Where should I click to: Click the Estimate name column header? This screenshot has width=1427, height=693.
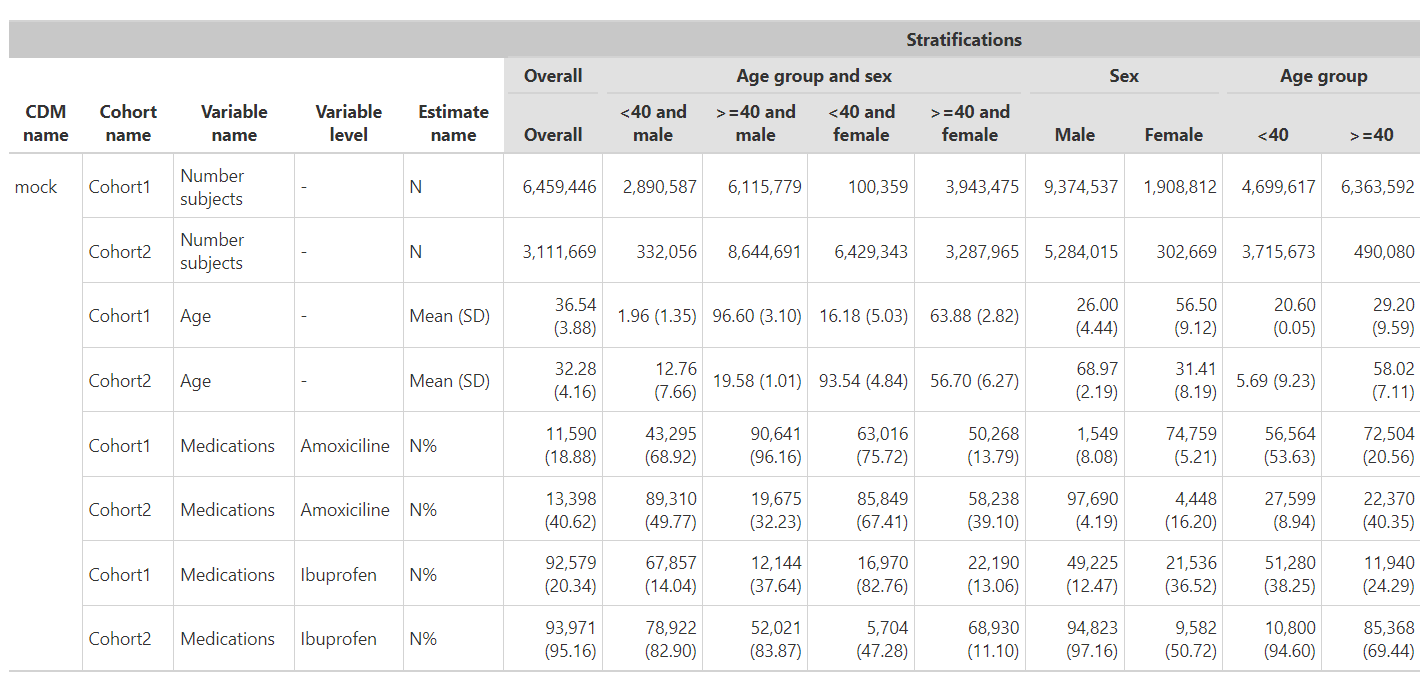tap(453, 123)
